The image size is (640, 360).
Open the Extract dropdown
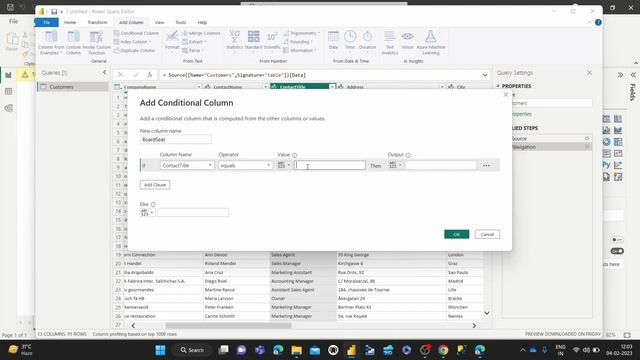pyautogui.click(x=194, y=42)
